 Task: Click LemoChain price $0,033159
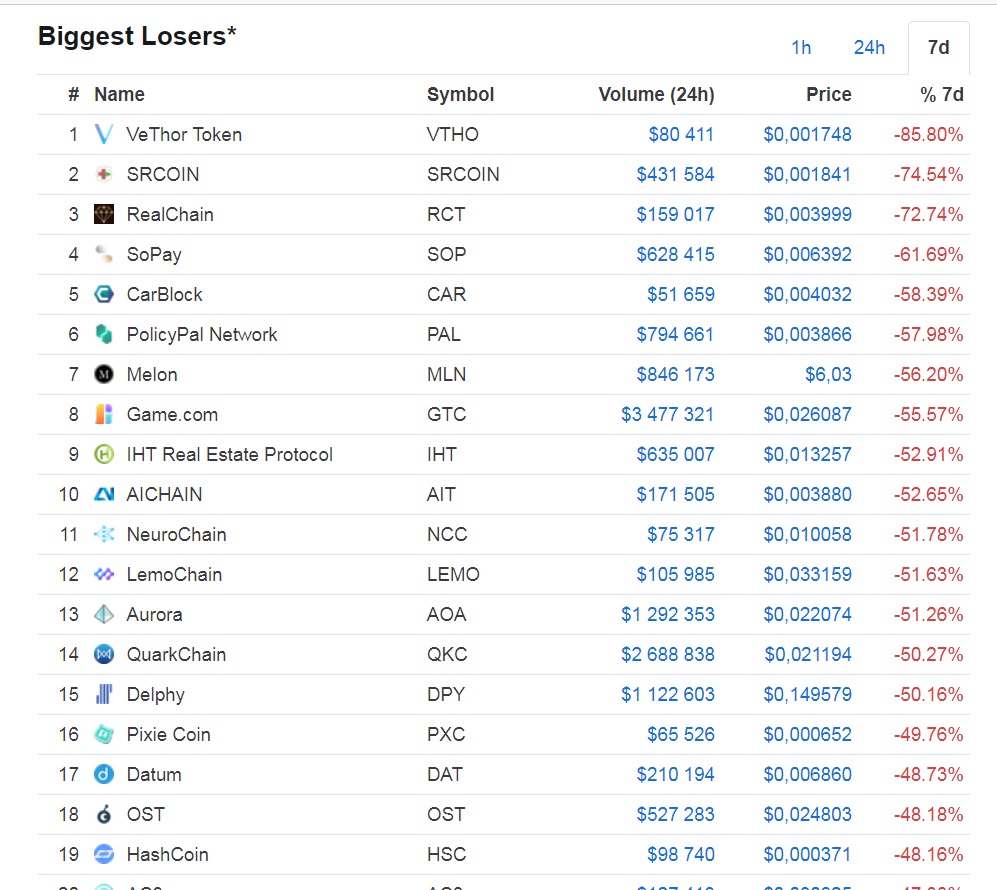point(808,574)
